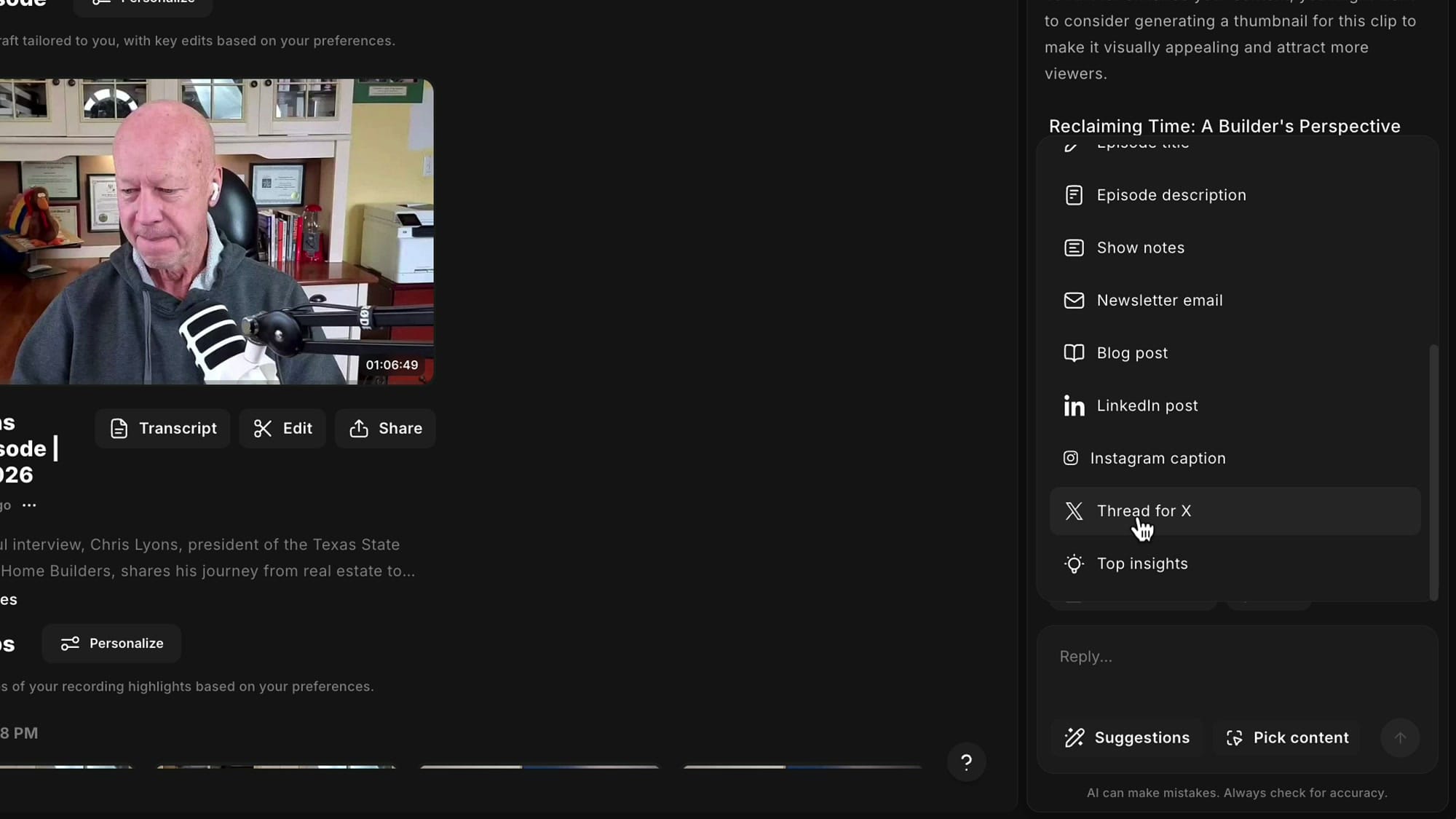Click the X logo beside Thread for X
This screenshot has width=1456, height=819.
tap(1074, 510)
